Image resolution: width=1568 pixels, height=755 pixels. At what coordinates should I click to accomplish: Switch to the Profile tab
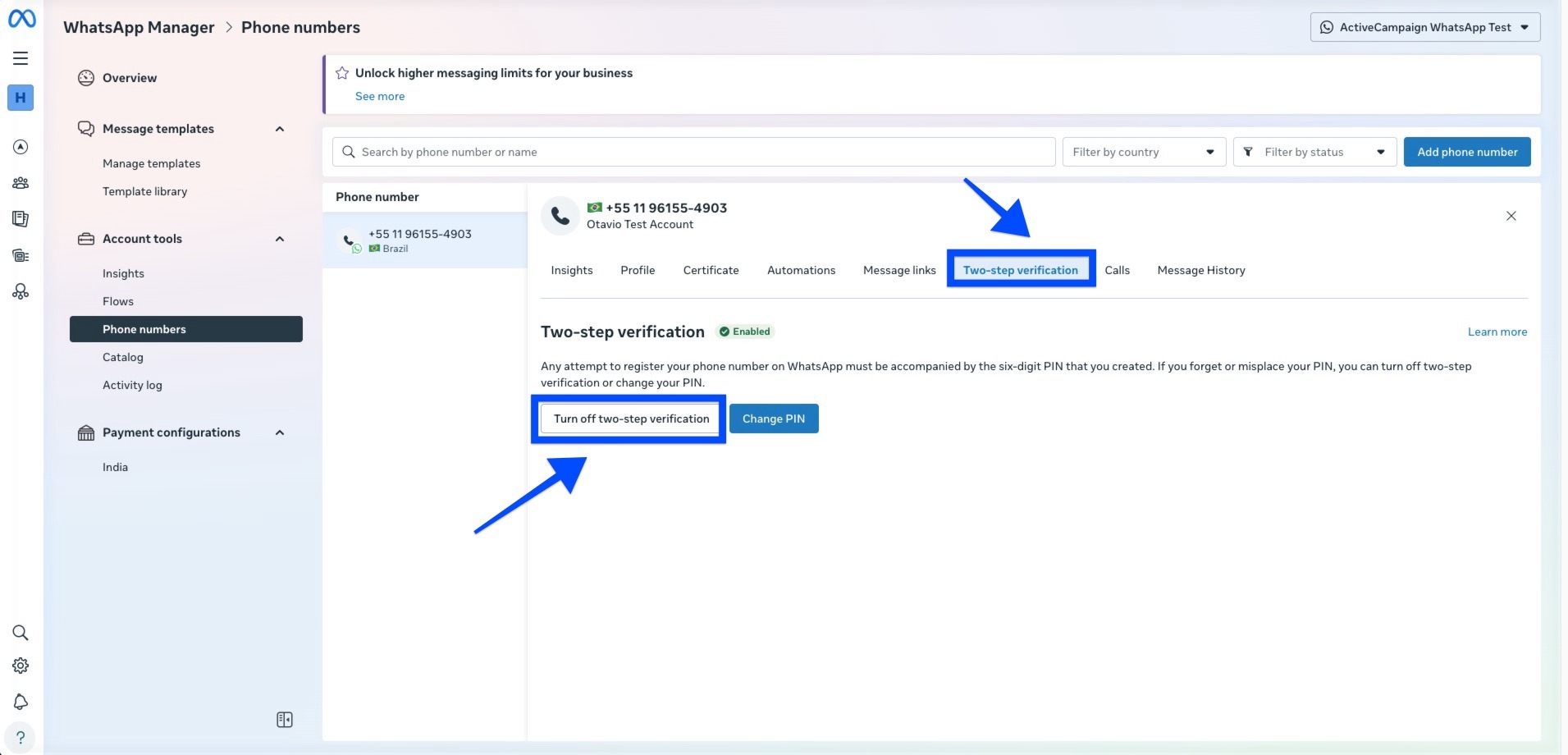638,270
